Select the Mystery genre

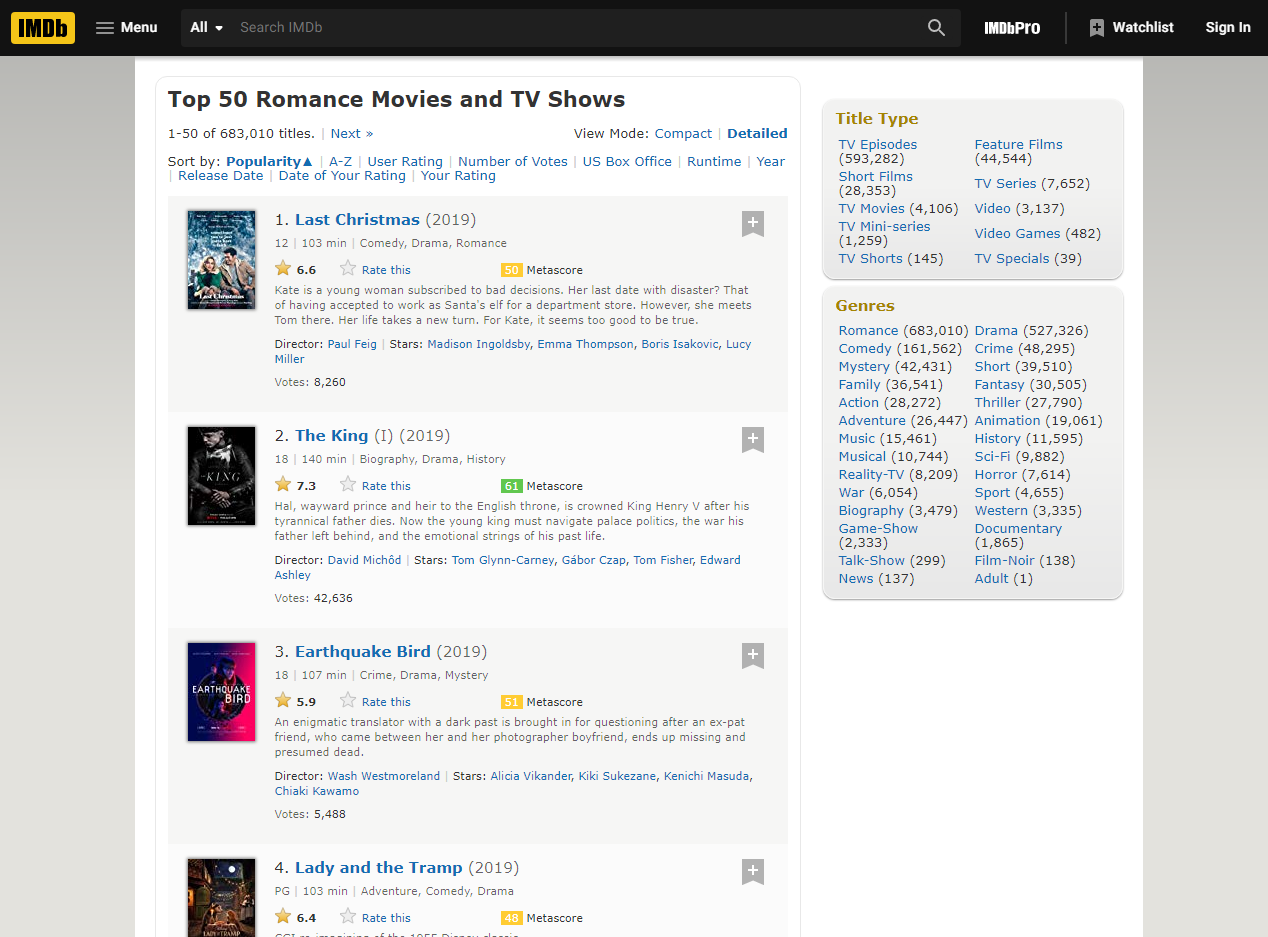(x=864, y=367)
